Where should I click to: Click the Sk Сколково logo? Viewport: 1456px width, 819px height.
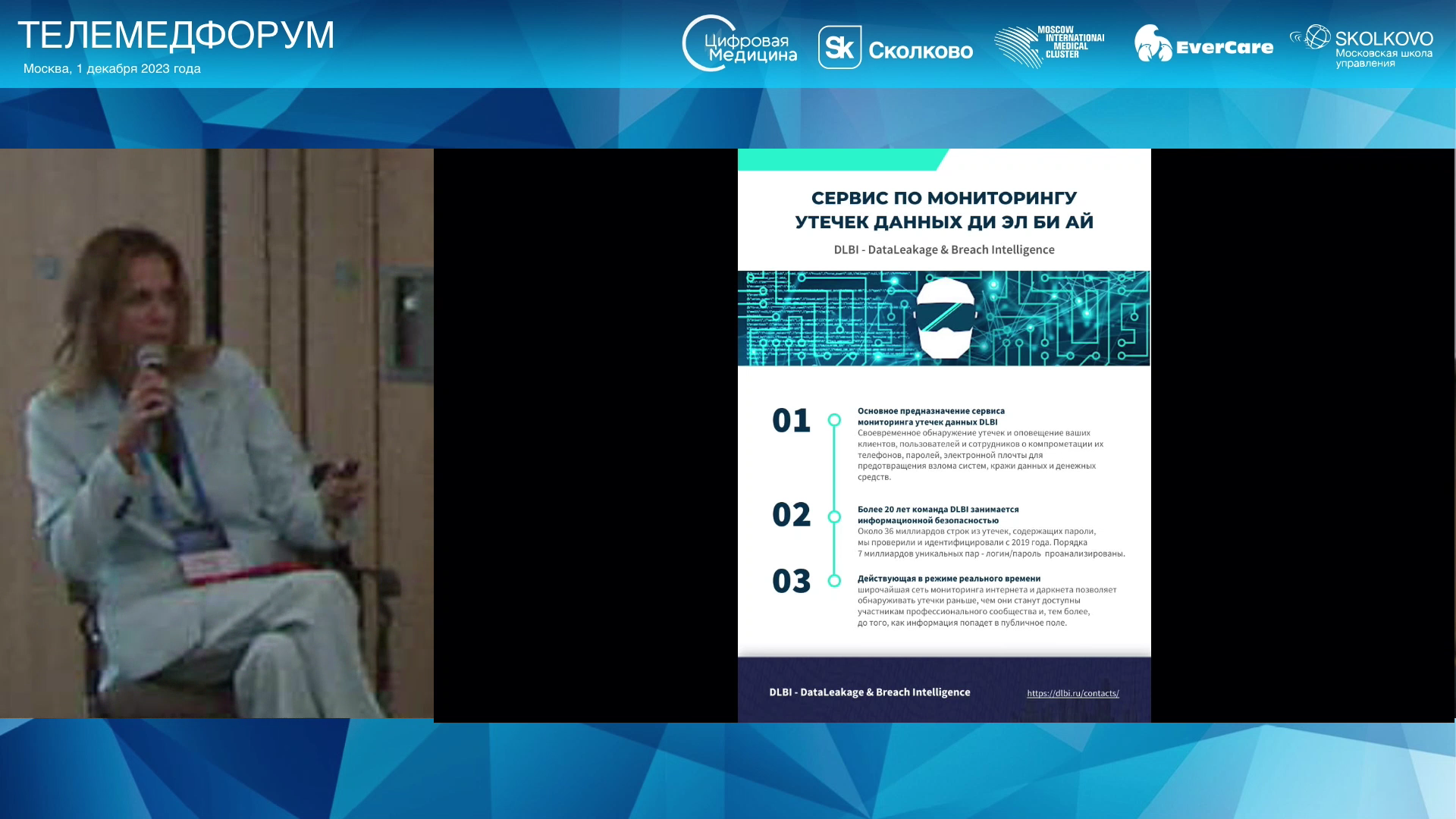click(895, 48)
